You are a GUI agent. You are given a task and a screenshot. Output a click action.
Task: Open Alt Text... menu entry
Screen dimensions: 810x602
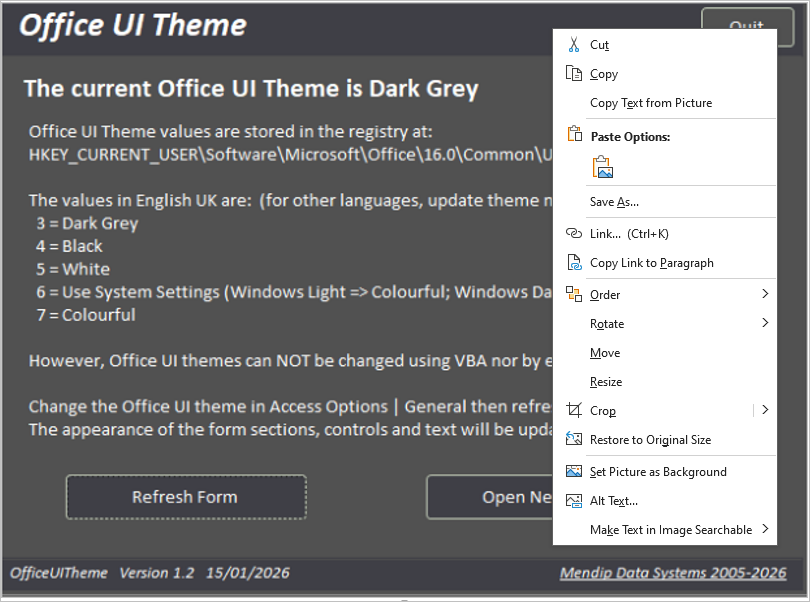click(x=664, y=500)
